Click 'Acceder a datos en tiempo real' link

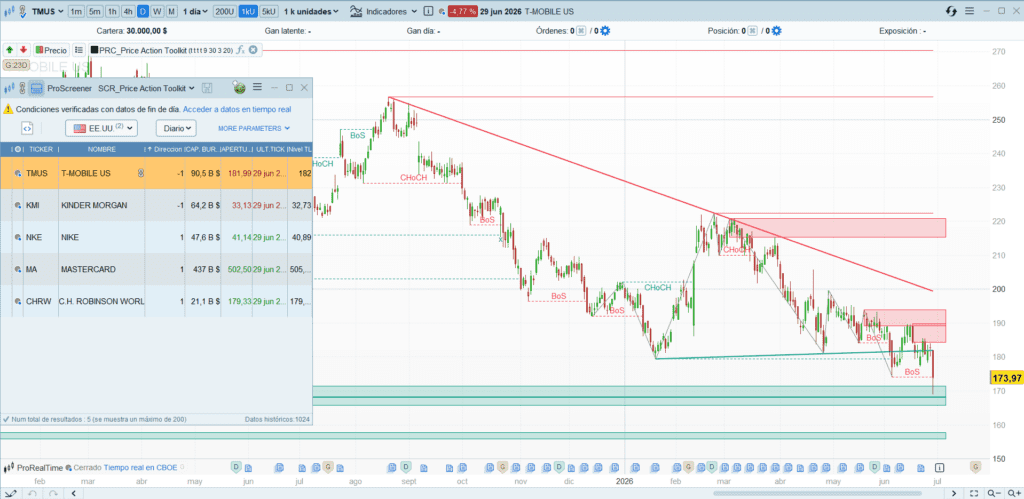pos(237,109)
